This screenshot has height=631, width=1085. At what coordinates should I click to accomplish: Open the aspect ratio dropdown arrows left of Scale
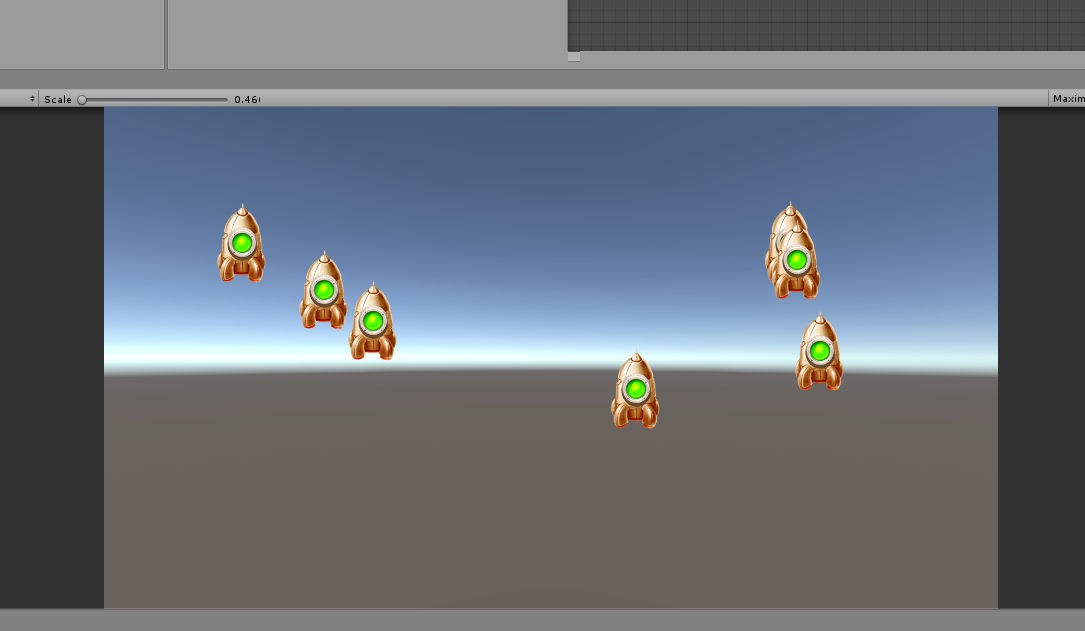click(32, 99)
